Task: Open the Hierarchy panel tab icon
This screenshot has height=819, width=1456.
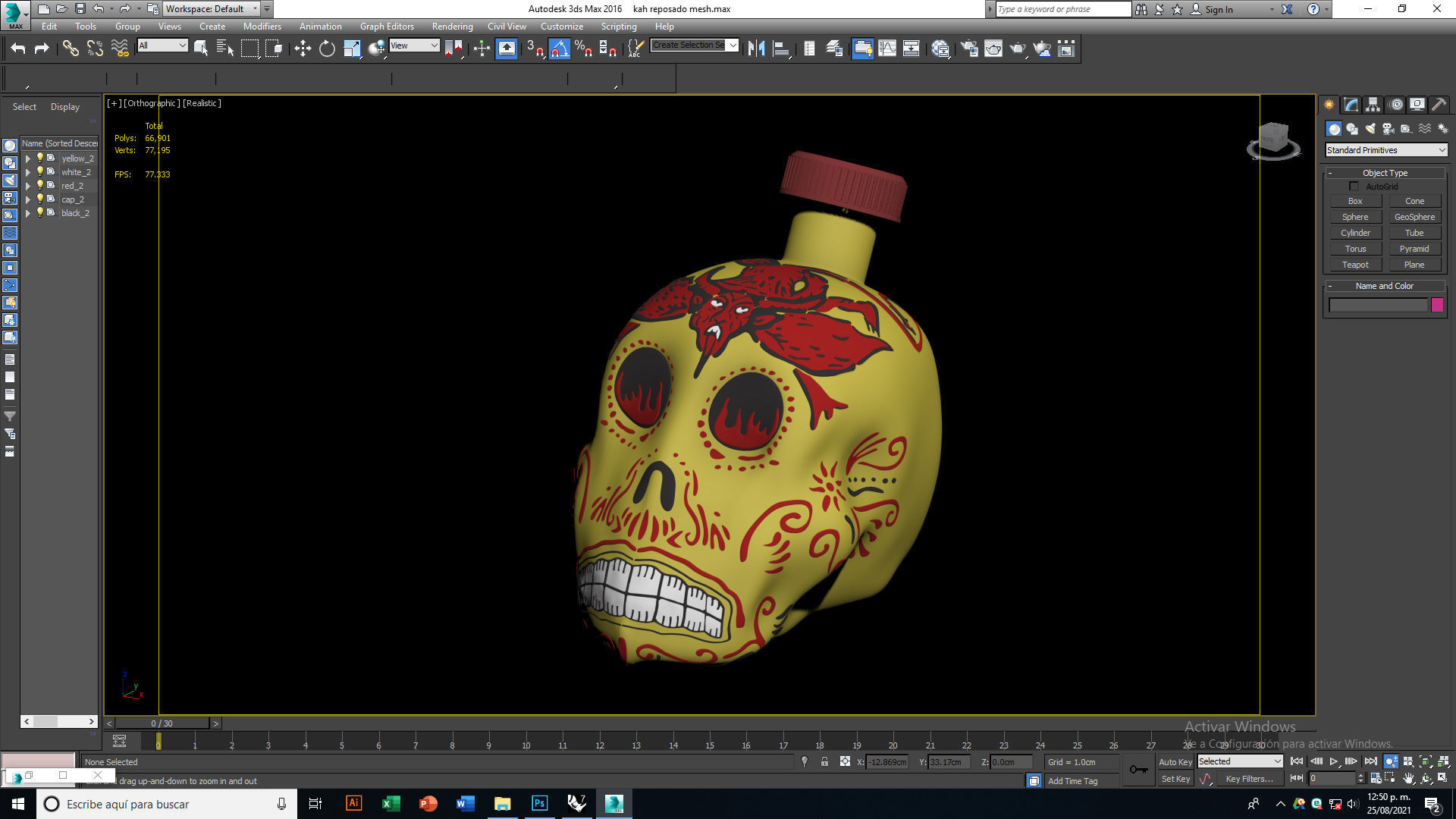Action: coord(1373,105)
